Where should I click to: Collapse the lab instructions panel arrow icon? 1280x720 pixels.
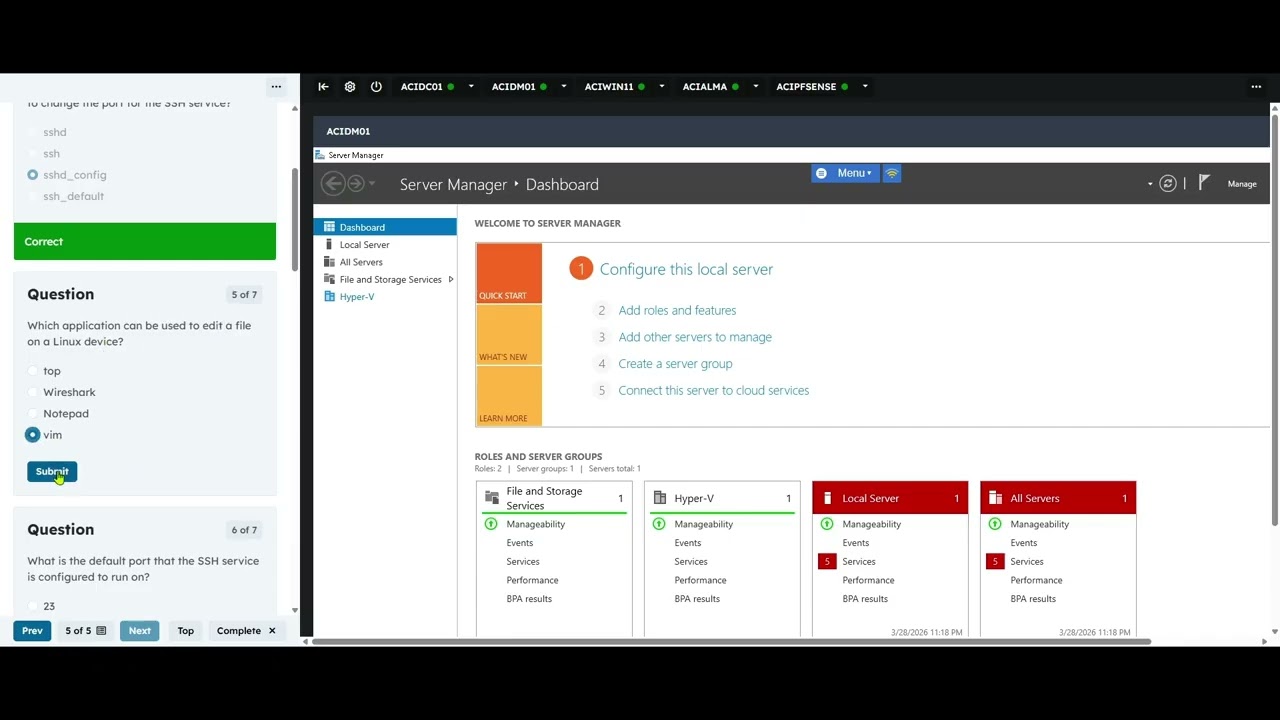pyautogui.click(x=323, y=87)
